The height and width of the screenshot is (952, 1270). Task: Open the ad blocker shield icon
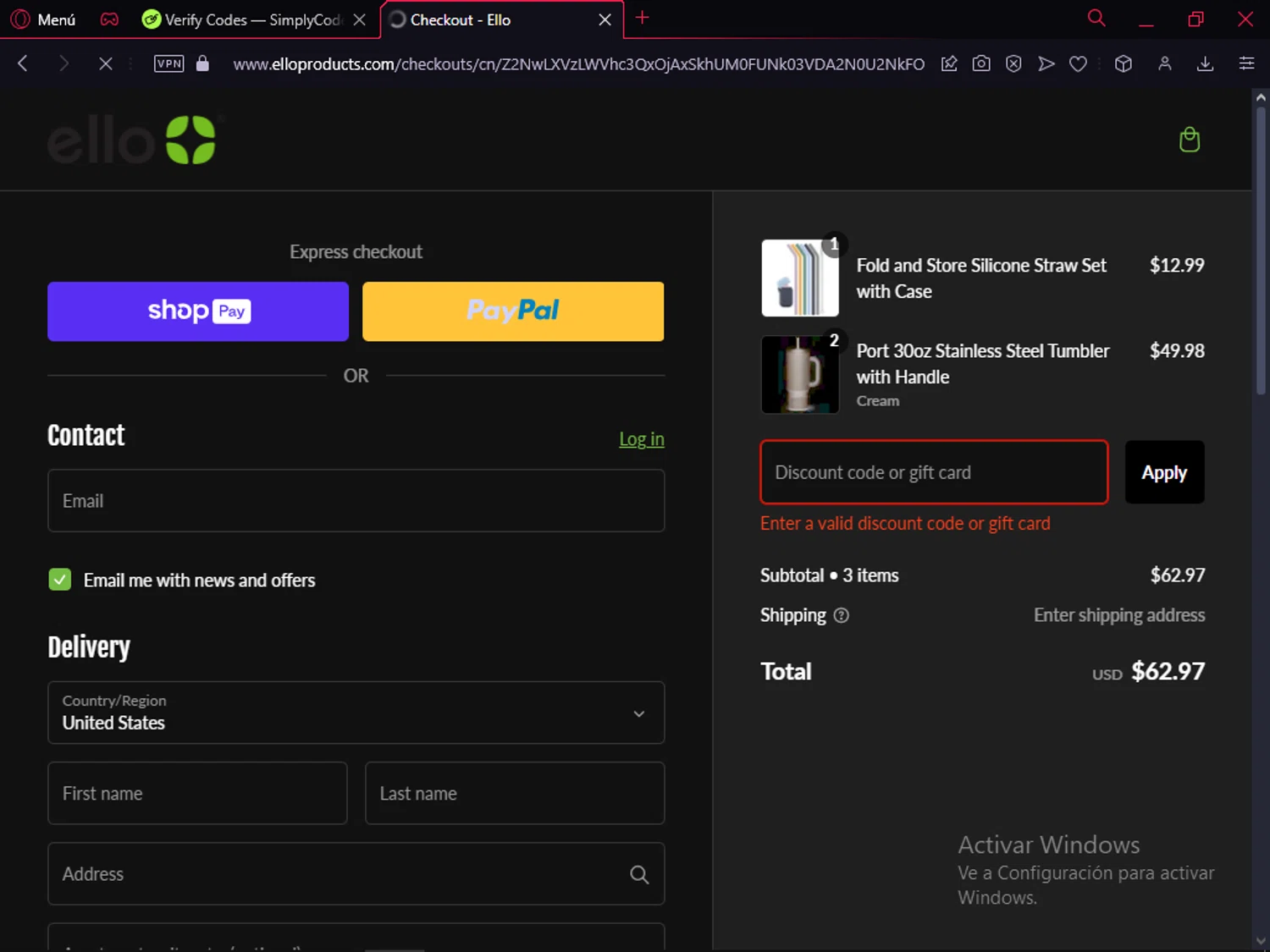1013,63
